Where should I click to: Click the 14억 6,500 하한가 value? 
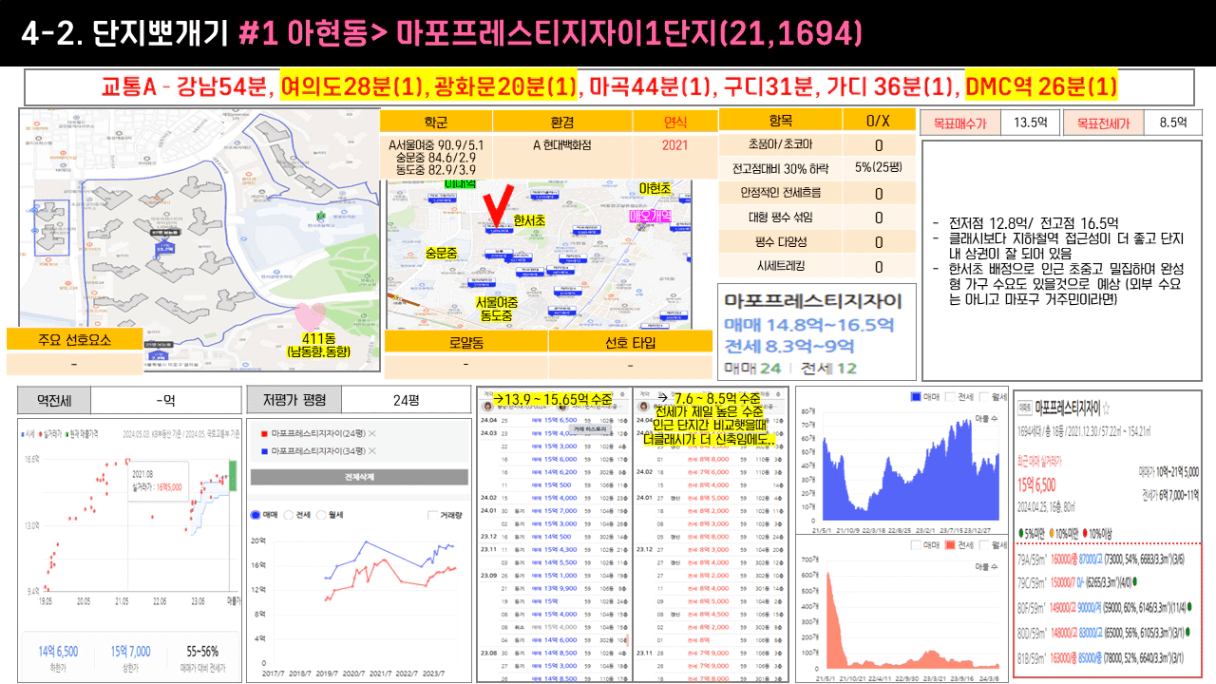click(59, 650)
